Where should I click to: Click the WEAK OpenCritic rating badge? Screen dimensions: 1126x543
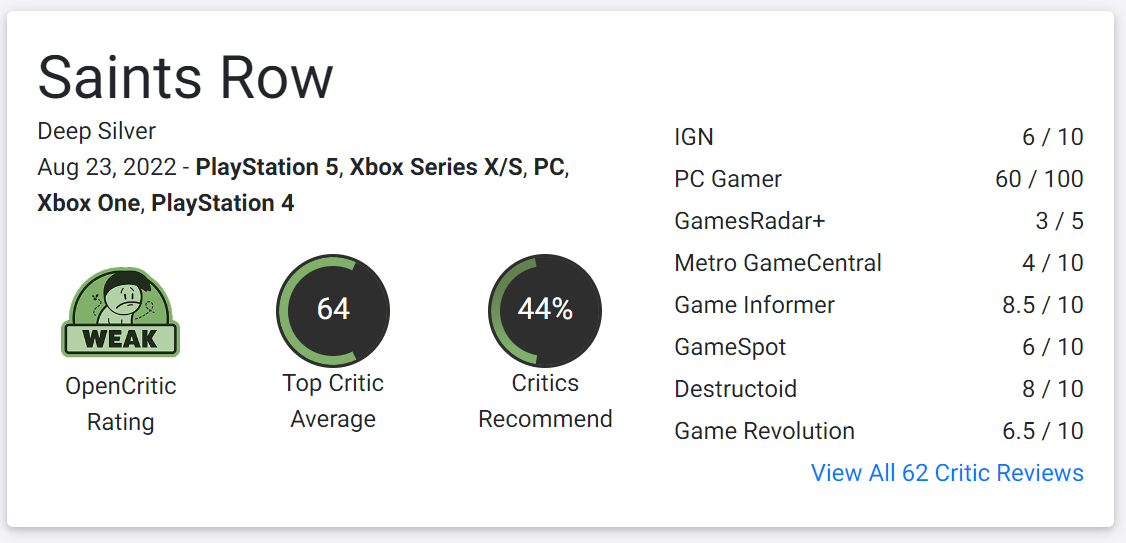(121, 312)
